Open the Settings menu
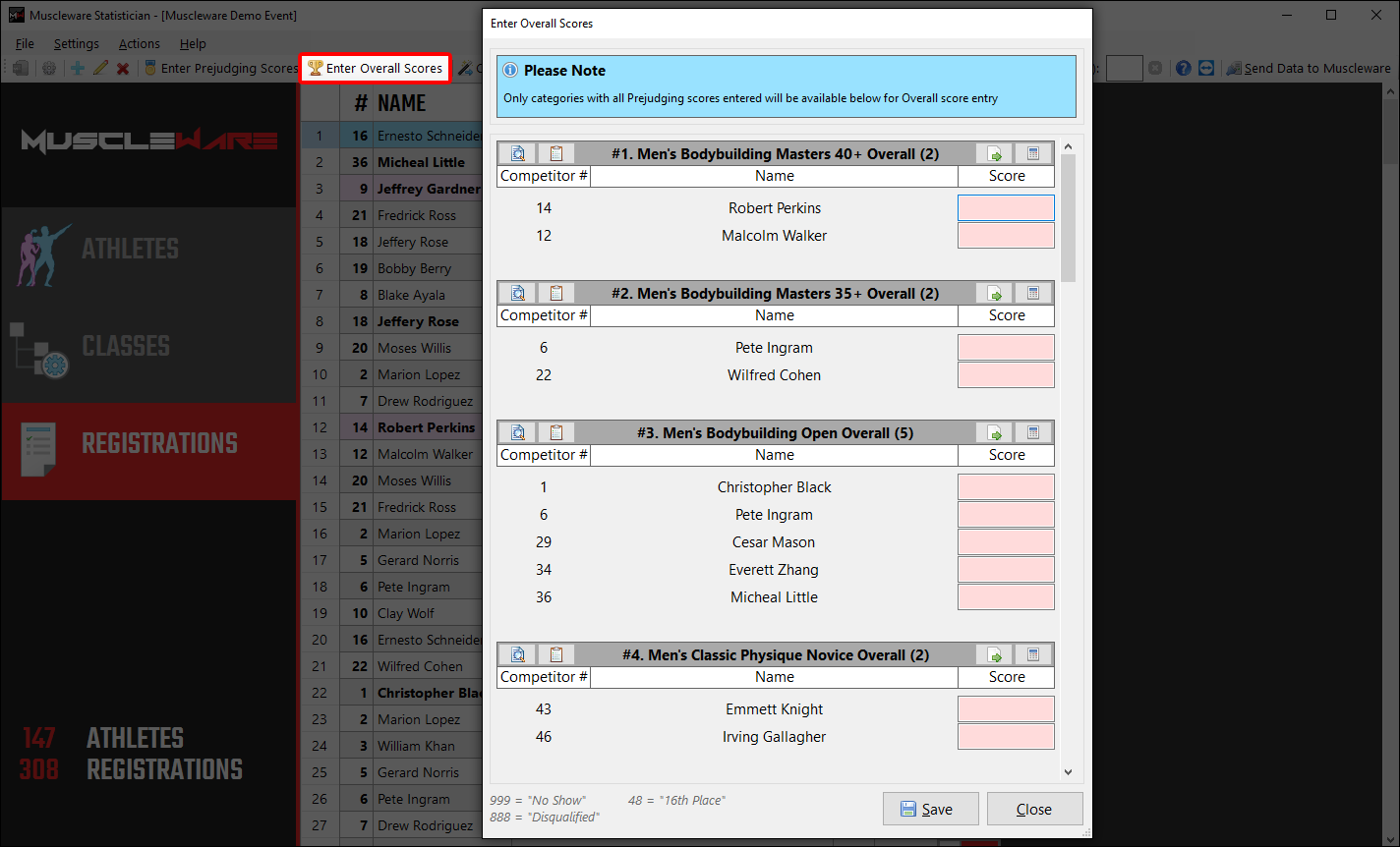The height and width of the screenshot is (847, 1400). tap(76, 43)
